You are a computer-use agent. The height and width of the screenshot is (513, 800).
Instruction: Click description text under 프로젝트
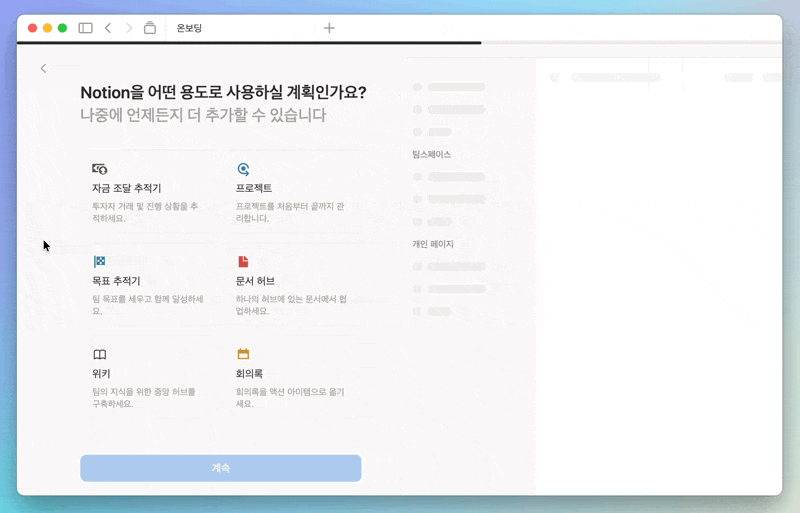coord(290,212)
